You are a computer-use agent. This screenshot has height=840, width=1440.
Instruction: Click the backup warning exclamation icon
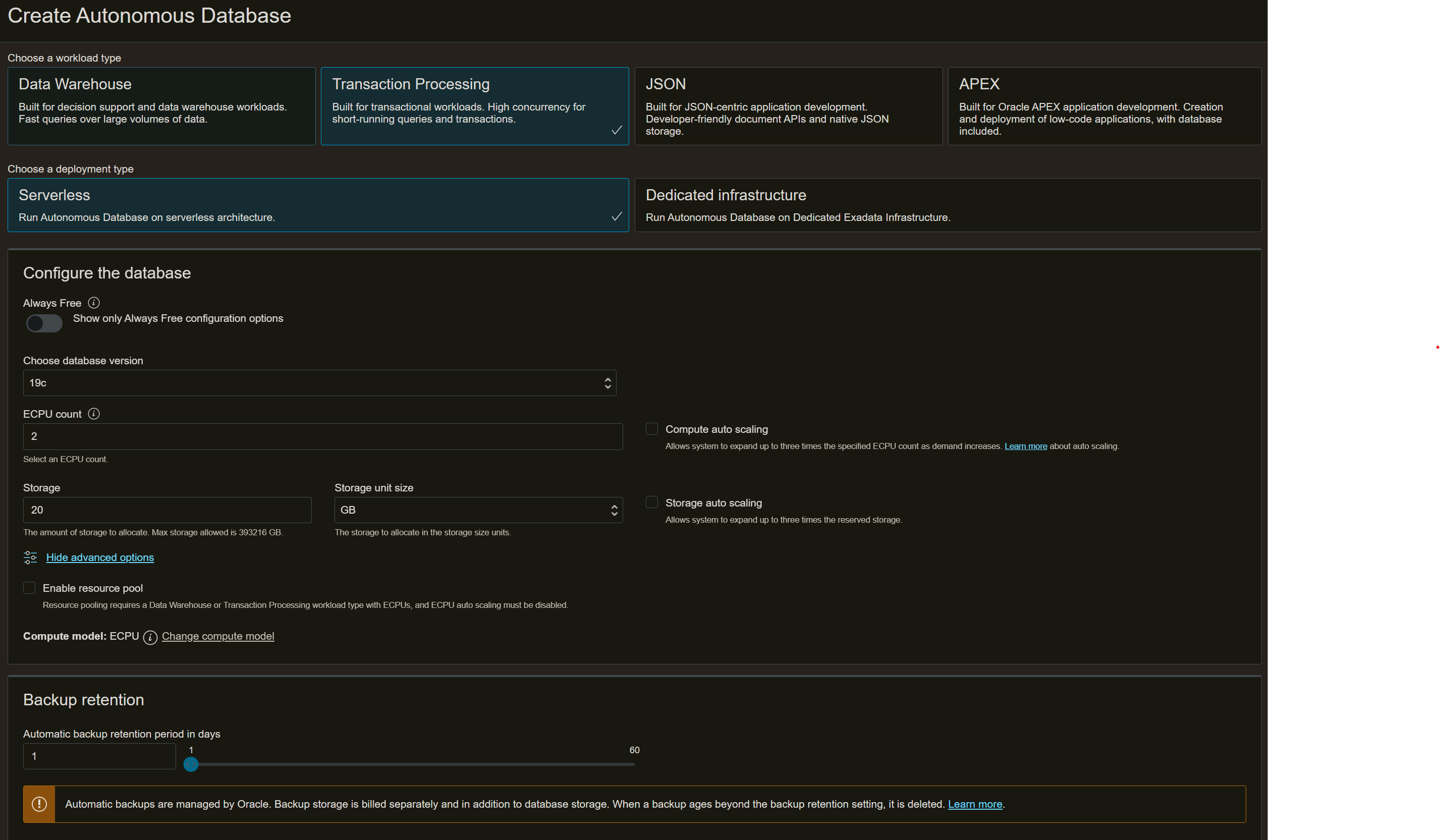coord(39,804)
